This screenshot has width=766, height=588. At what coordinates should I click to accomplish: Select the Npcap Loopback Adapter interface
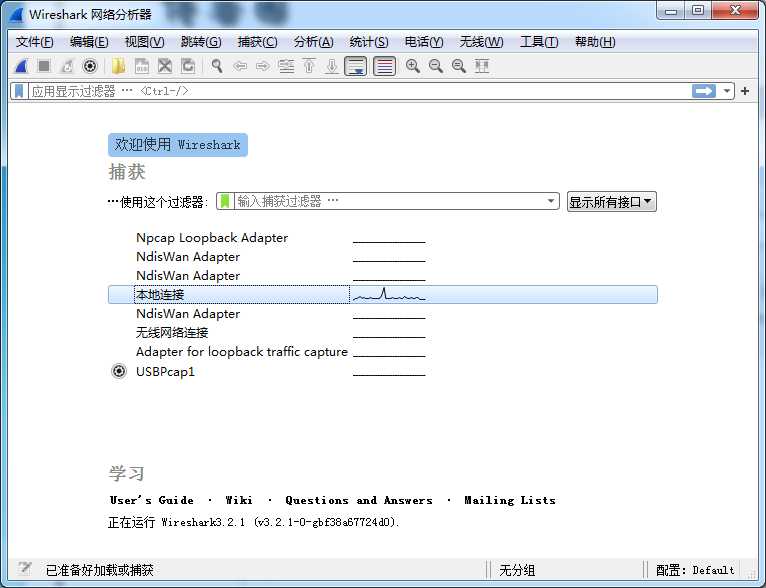click(212, 238)
